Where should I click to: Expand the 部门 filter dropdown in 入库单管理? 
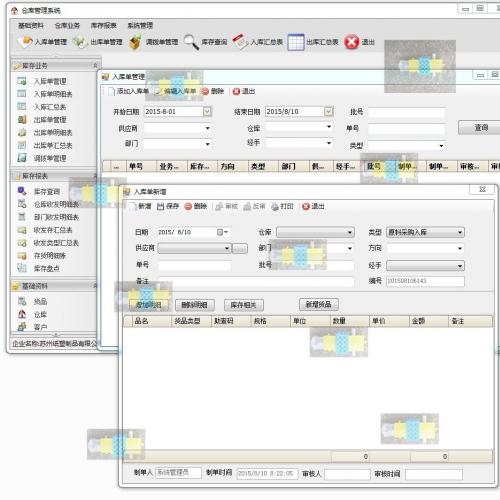[207, 144]
